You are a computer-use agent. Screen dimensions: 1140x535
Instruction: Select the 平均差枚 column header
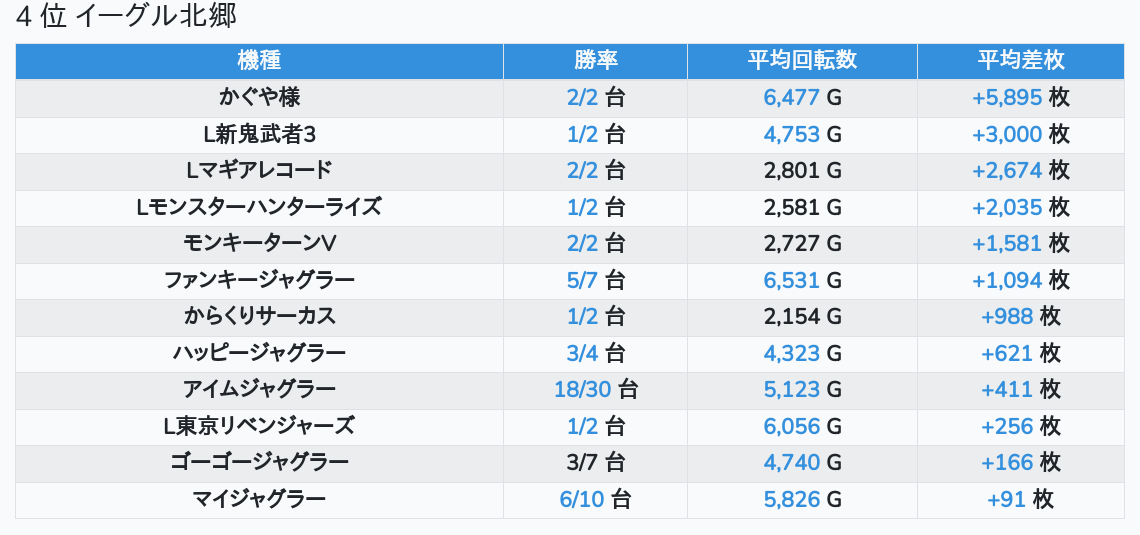pyautogui.click(x=1020, y=60)
